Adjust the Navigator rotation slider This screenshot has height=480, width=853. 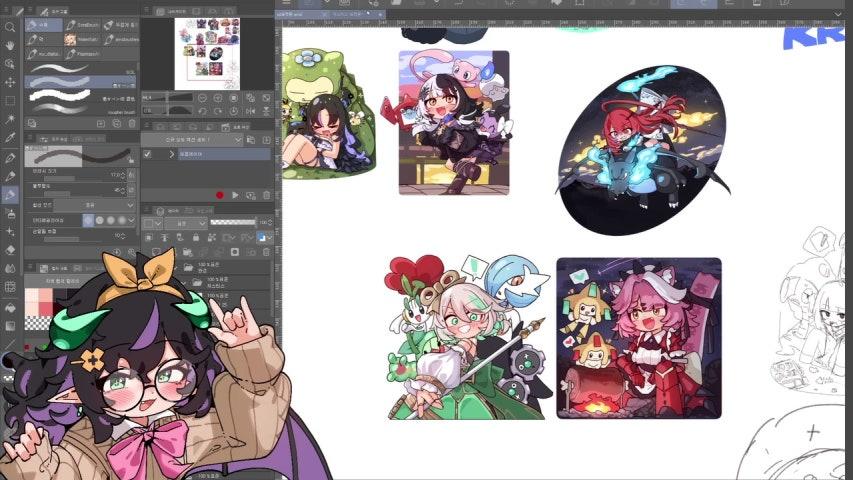[x=167, y=111]
